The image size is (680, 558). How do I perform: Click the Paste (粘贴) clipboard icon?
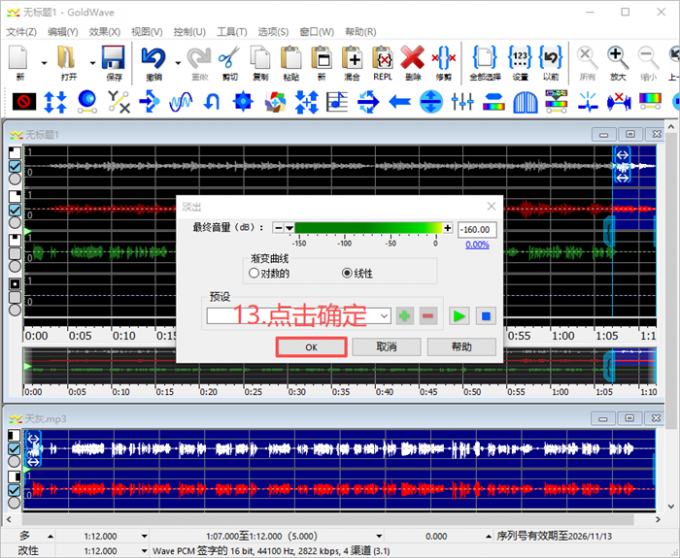tap(291, 58)
